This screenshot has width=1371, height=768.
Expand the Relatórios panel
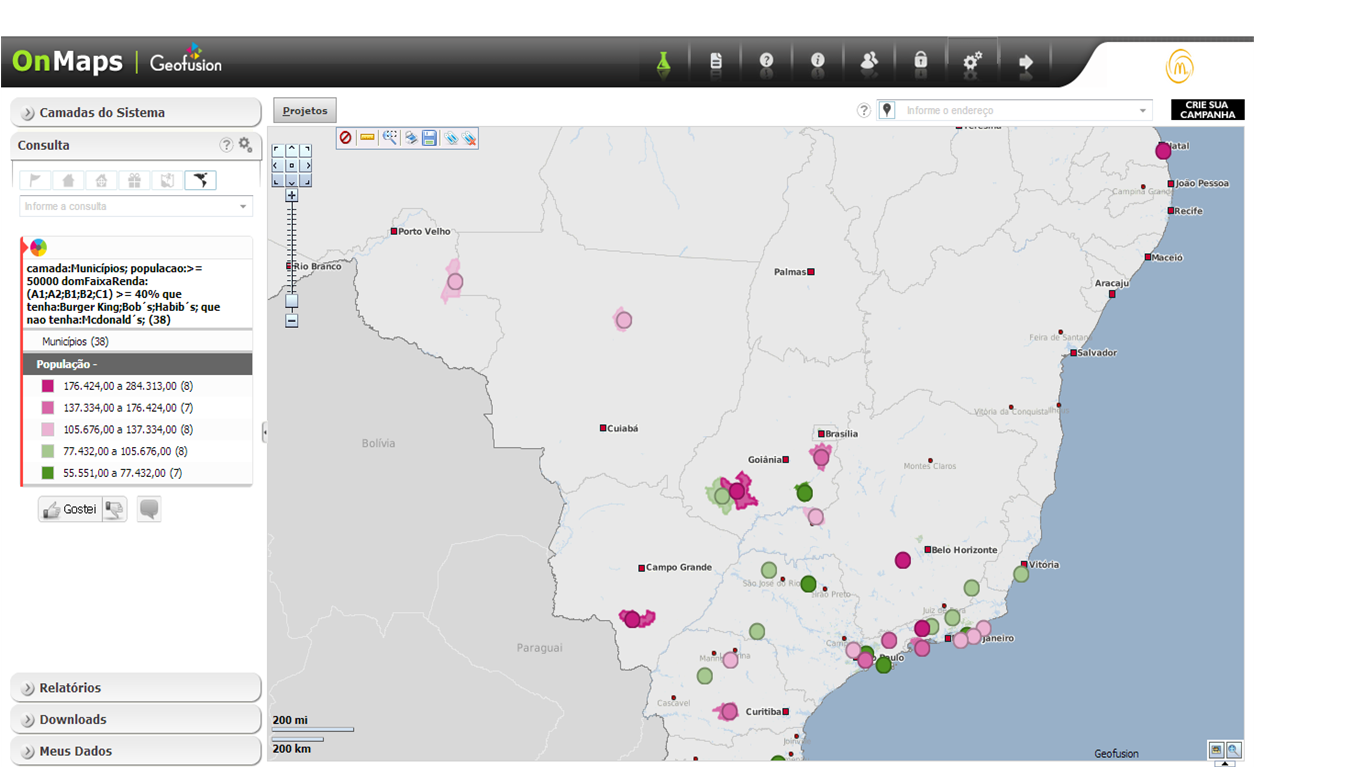136,688
